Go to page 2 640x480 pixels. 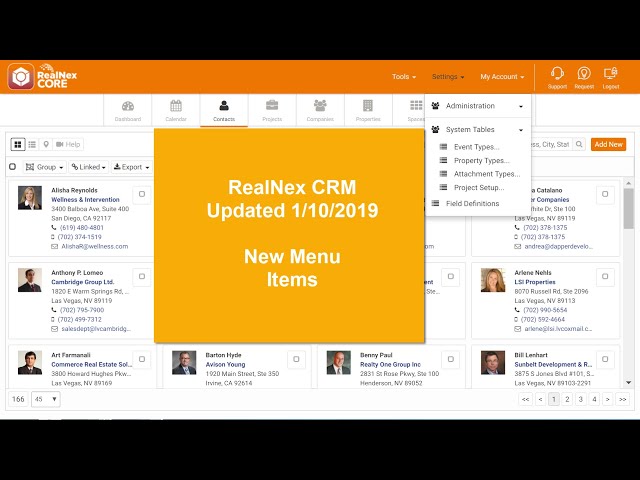coord(567,399)
